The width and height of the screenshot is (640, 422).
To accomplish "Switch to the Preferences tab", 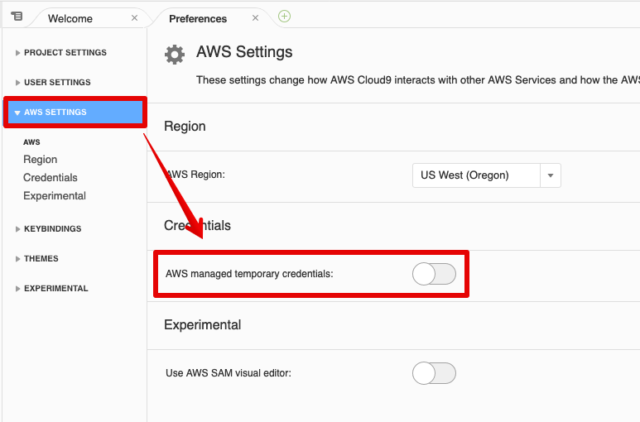I will pyautogui.click(x=198, y=19).
